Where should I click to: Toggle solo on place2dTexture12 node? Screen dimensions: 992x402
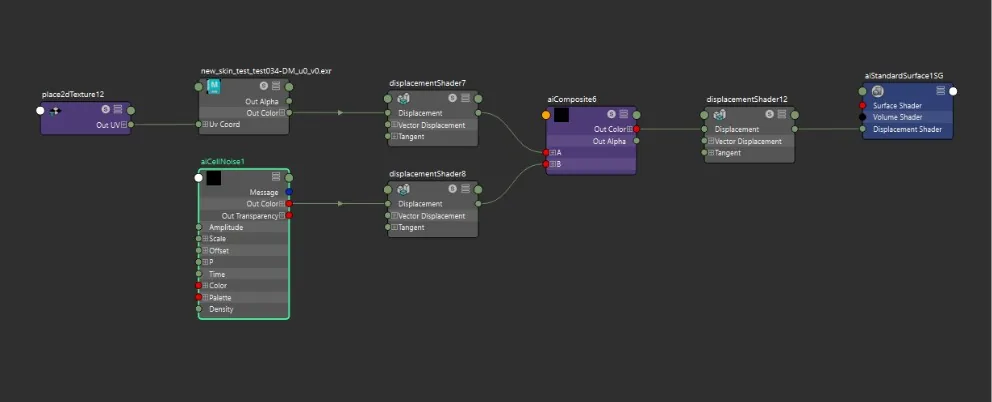tap(106, 110)
